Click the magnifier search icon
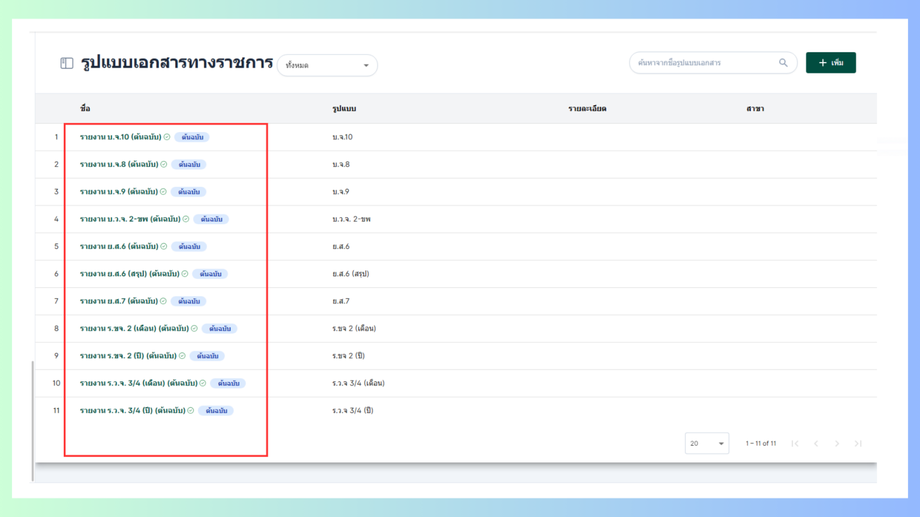Image resolution: width=920 pixels, height=517 pixels. (783, 63)
